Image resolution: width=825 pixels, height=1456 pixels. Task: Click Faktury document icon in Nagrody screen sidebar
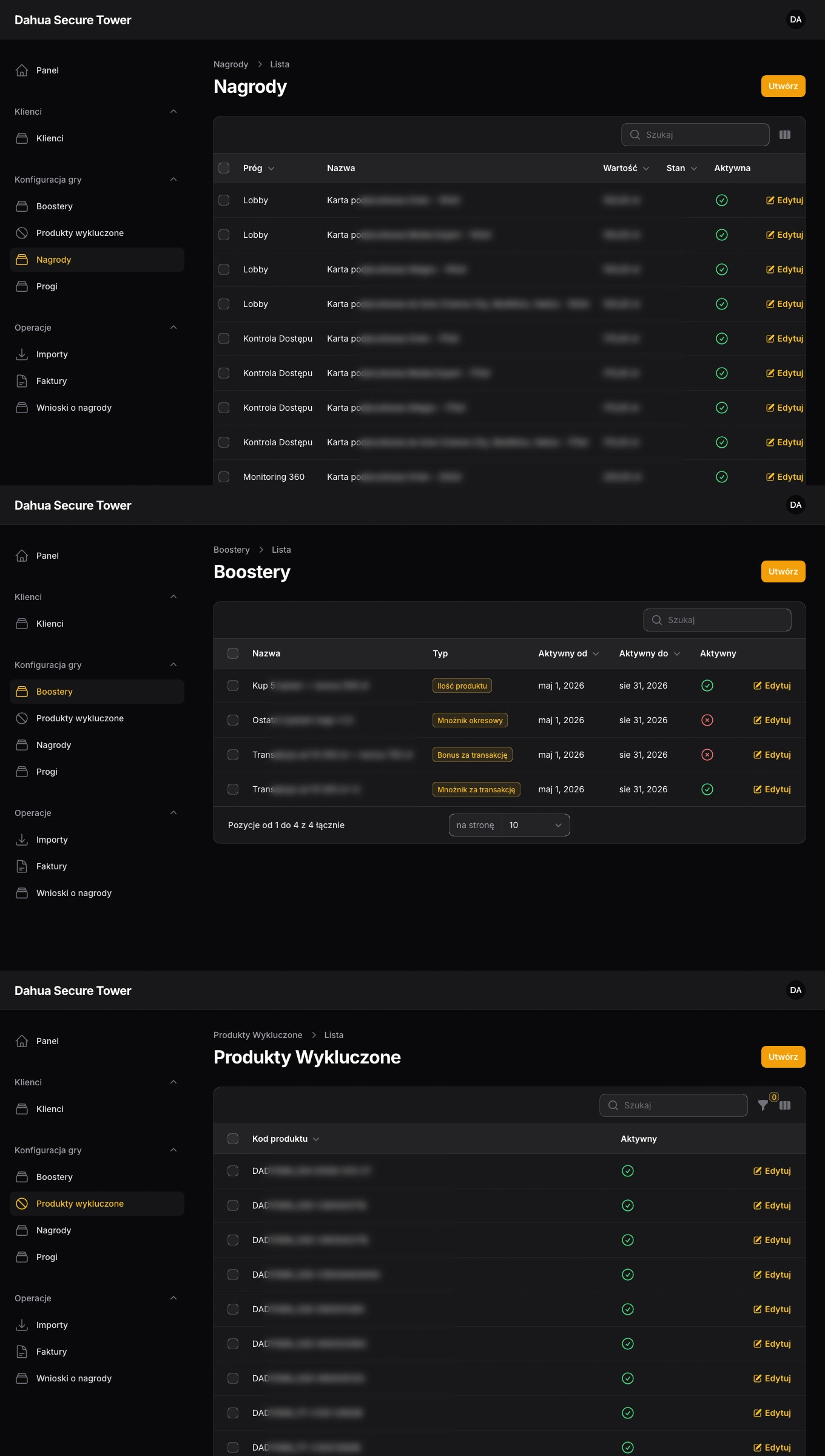22,381
